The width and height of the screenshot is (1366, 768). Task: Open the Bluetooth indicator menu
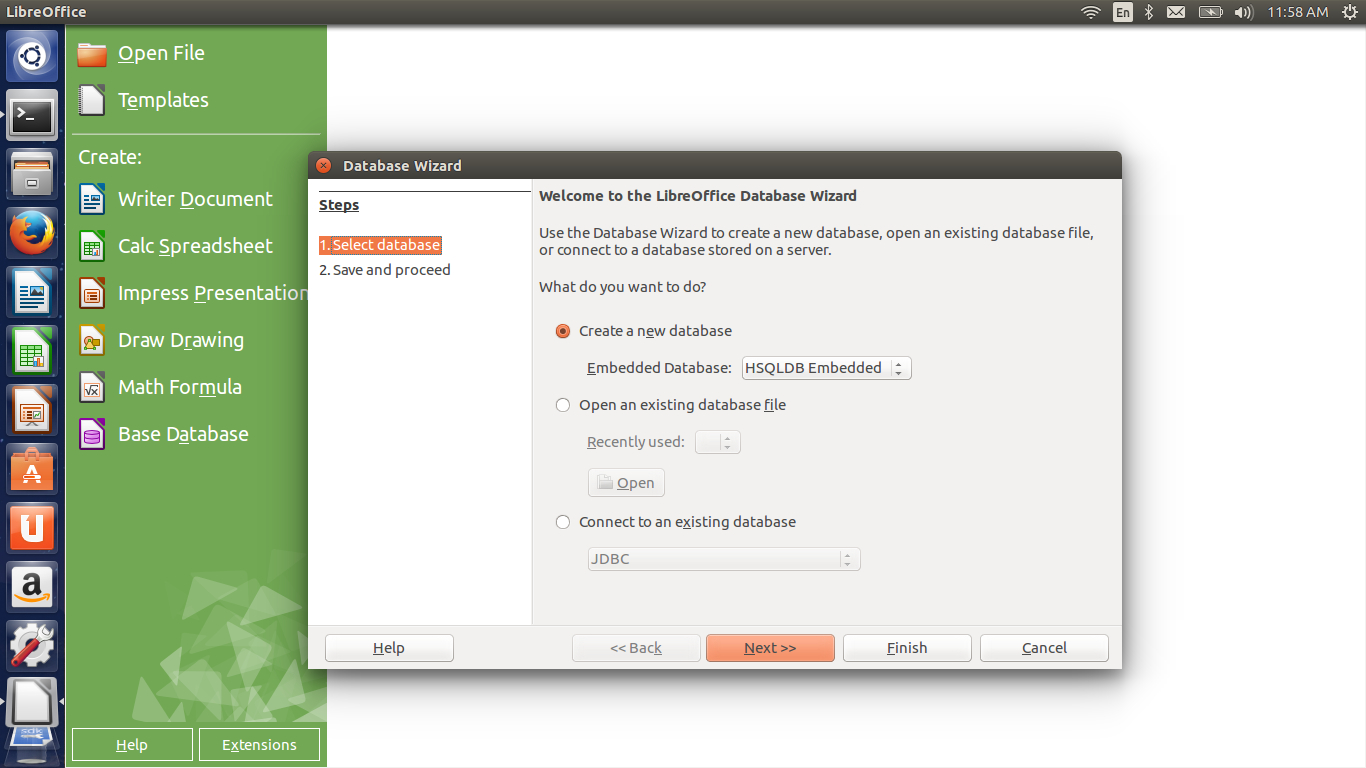1149,12
